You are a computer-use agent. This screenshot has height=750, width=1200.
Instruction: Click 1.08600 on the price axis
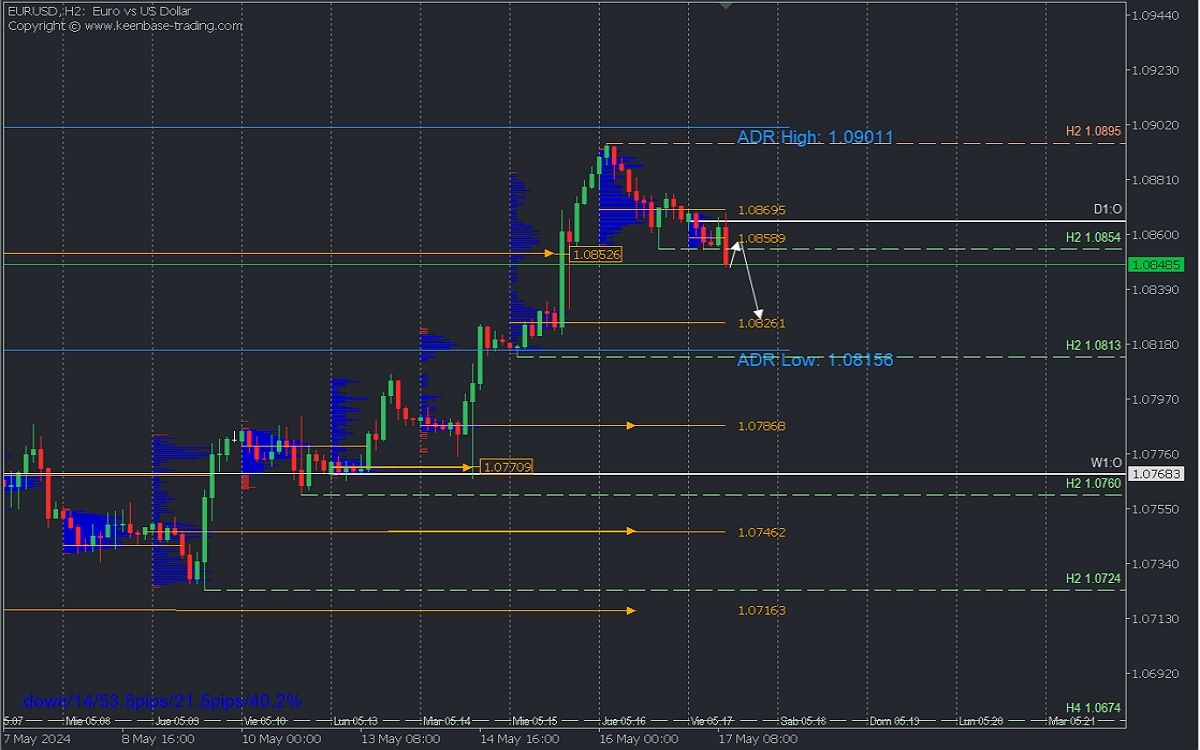(1155, 235)
